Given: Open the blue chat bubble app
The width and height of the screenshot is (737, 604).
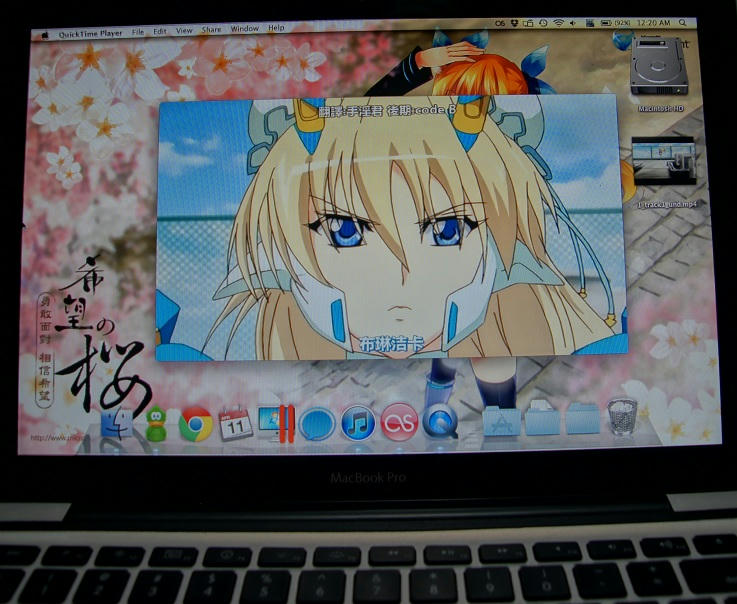Looking at the screenshot, I should 317,424.
